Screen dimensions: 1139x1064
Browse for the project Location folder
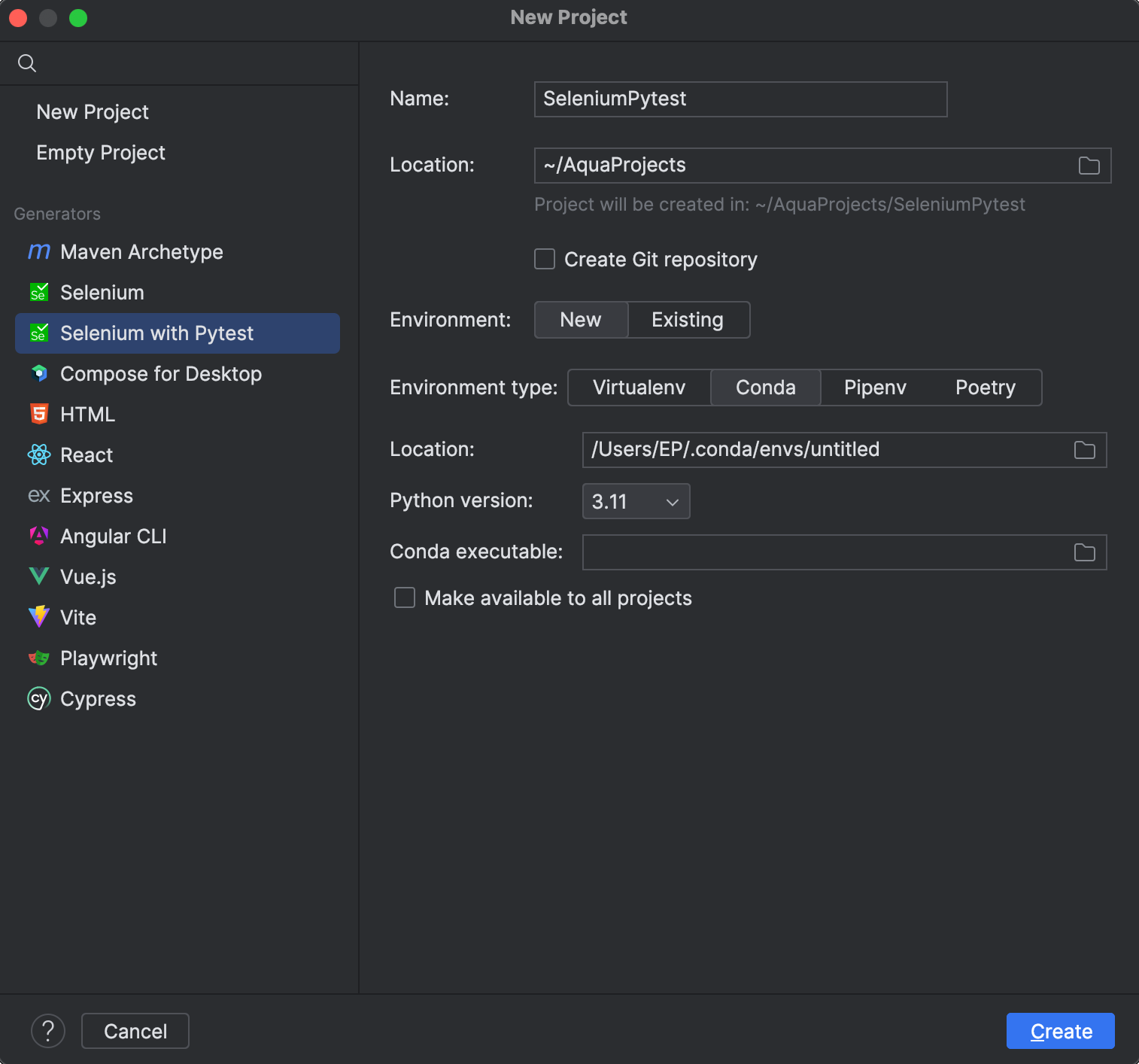point(1088,166)
